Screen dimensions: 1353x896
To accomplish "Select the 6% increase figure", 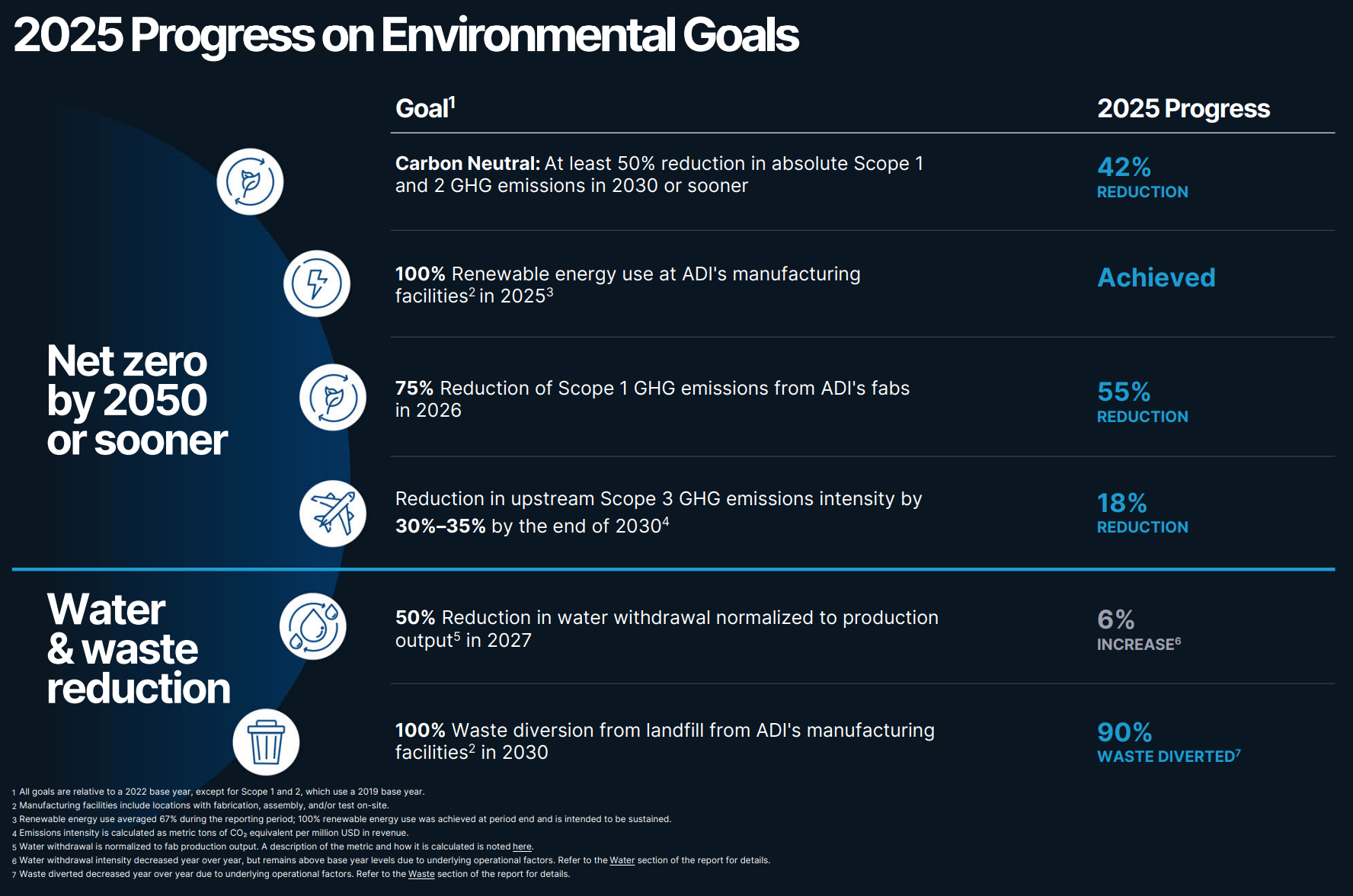I will pyautogui.click(x=1139, y=629).
